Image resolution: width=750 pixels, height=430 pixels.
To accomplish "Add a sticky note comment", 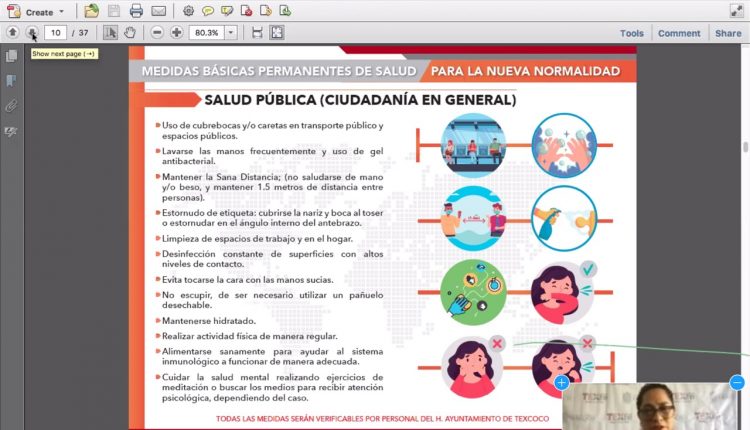I will point(208,12).
